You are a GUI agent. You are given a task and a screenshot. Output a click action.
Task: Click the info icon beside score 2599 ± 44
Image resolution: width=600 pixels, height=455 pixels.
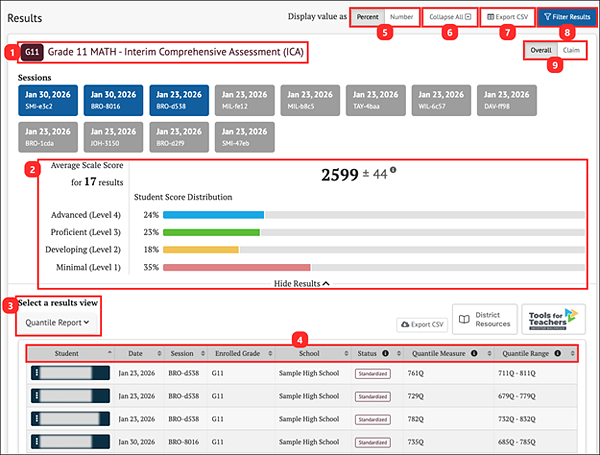point(393,170)
